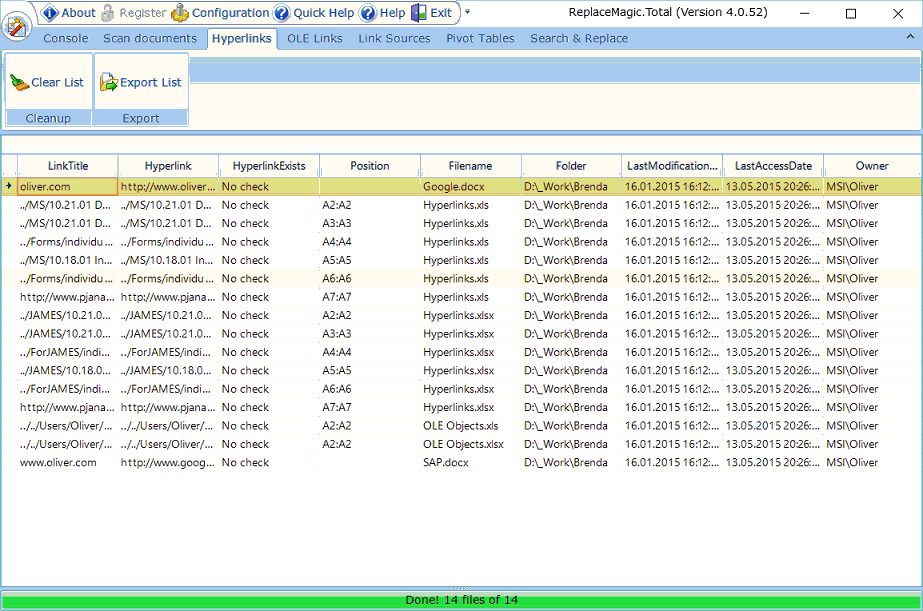Sort by the Hyperlink column header
This screenshot has width=923, height=611.
(x=168, y=166)
